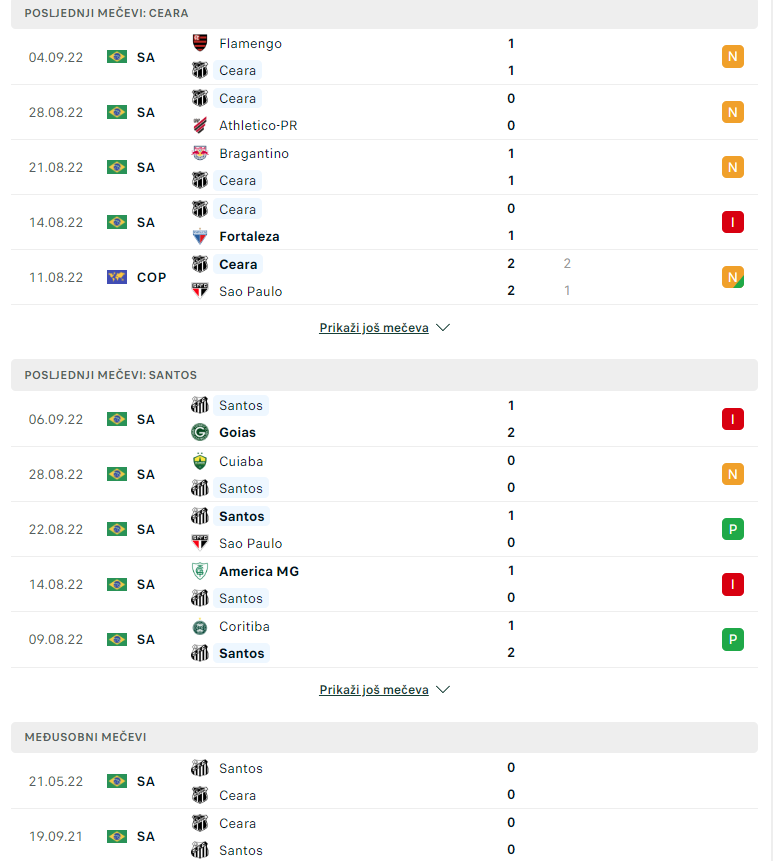This screenshot has width=773, height=861.
Task: Click the Cuiaba club crest icon
Action: pyautogui.click(x=200, y=461)
